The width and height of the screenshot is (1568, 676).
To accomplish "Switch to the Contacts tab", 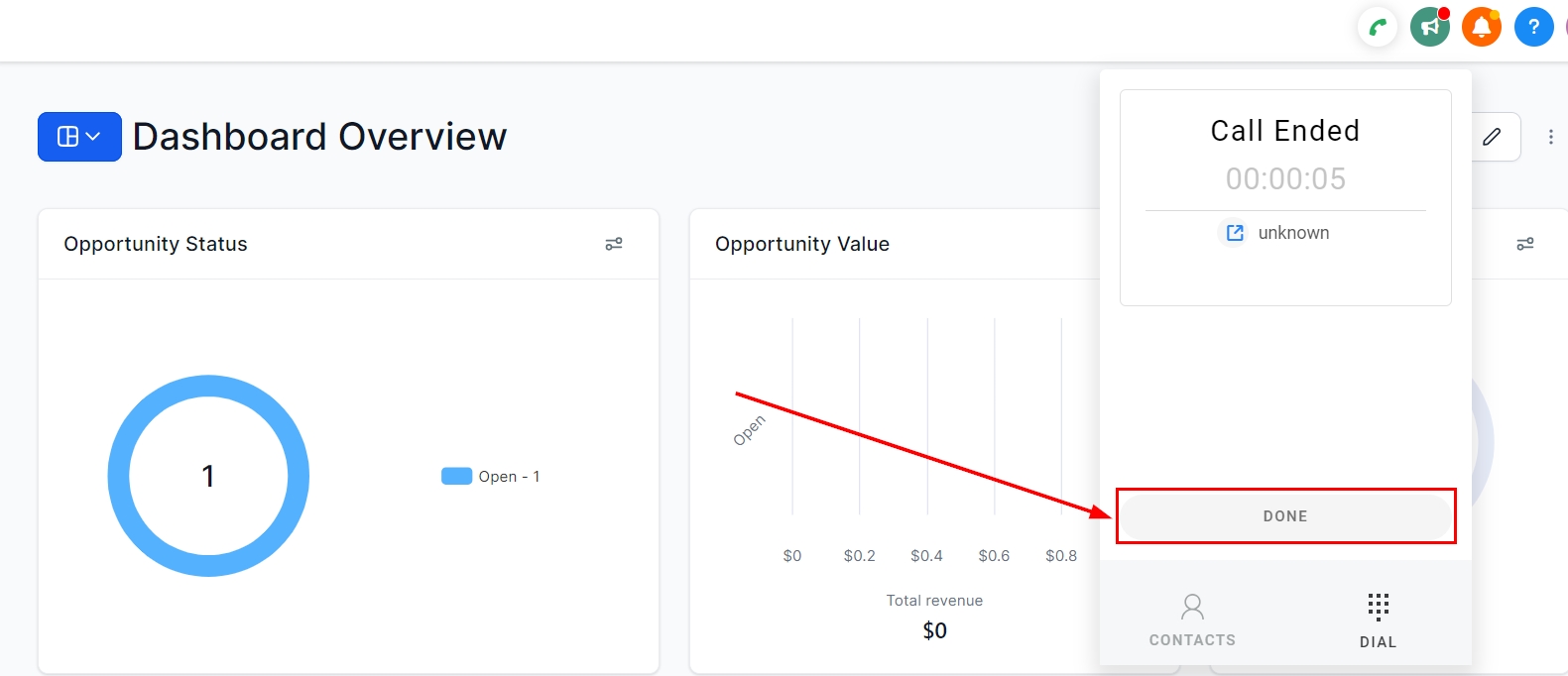I will tap(1192, 620).
